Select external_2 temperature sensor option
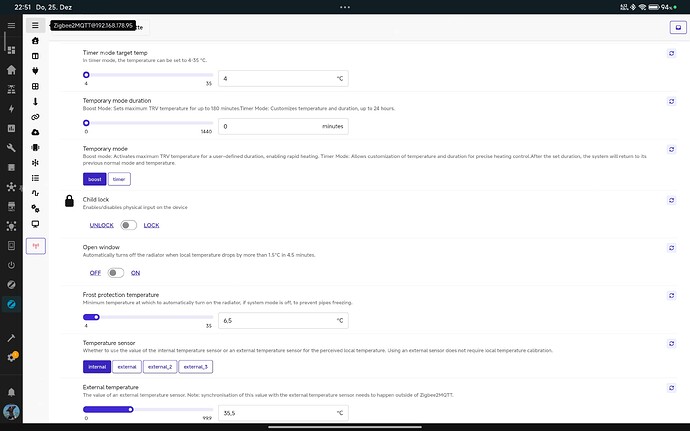The height and width of the screenshot is (431, 690). pos(160,367)
